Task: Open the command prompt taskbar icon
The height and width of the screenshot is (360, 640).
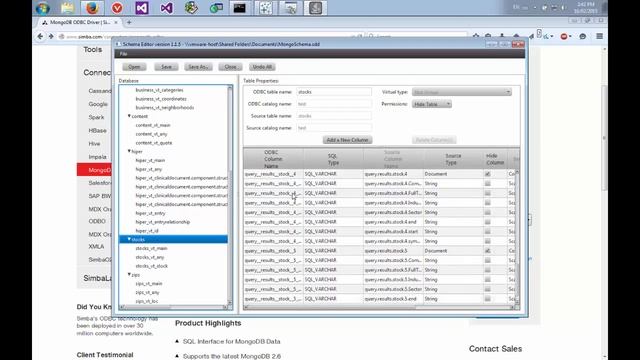Action: pyautogui.click(x=240, y=8)
